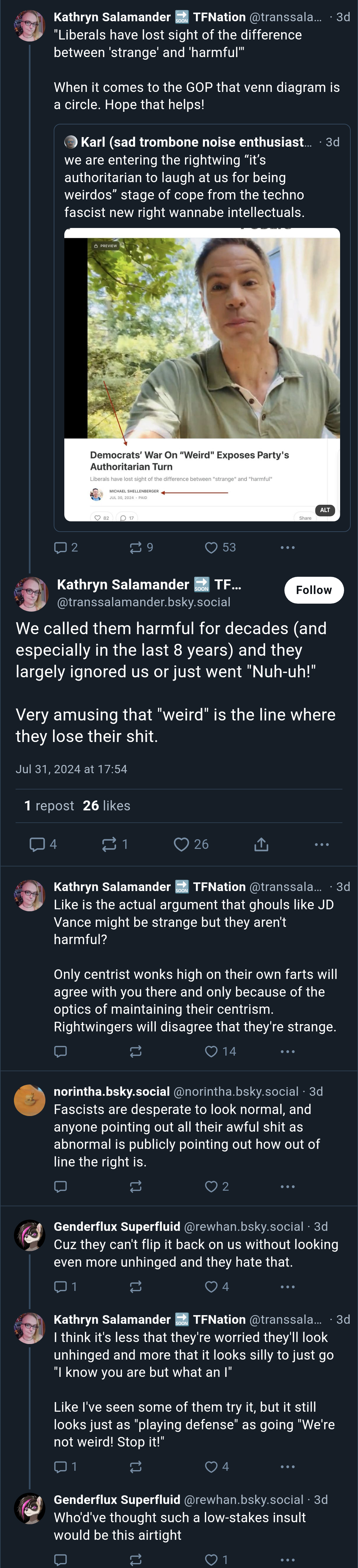Open the Shellenberger article screenshot image
Screen dimensions: 358x1568
tap(202, 374)
